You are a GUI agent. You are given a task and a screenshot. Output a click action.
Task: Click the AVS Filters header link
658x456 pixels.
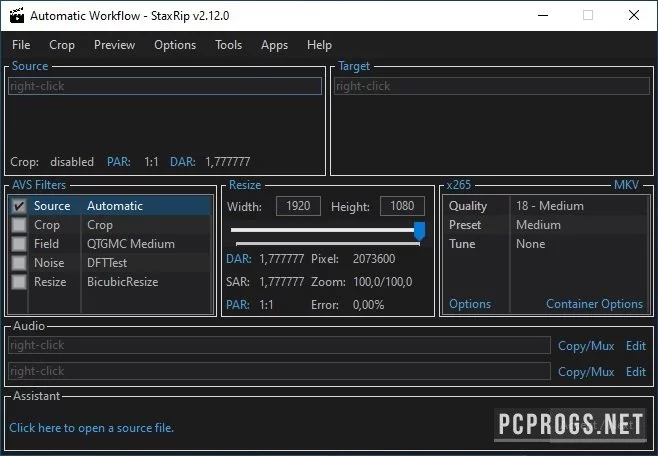[39, 185]
